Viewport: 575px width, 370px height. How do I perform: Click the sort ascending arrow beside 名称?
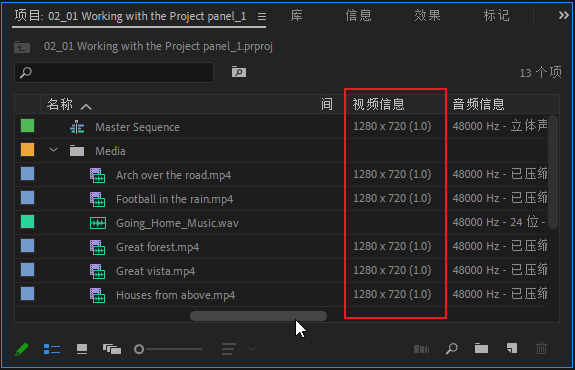pyautogui.click(x=86, y=107)
